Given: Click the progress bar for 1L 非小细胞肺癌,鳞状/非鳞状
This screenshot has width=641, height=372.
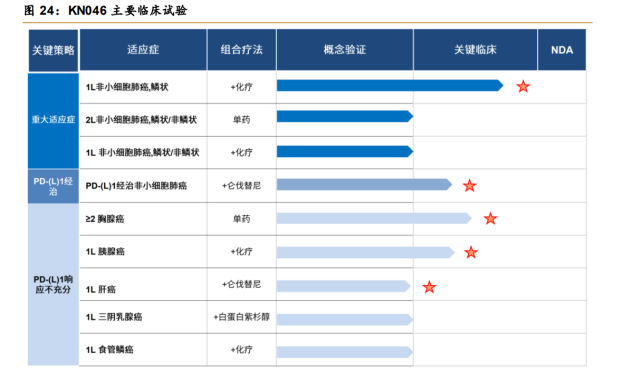Looking at the screenshot, I should pyautogui.click(x=345, y=152).
